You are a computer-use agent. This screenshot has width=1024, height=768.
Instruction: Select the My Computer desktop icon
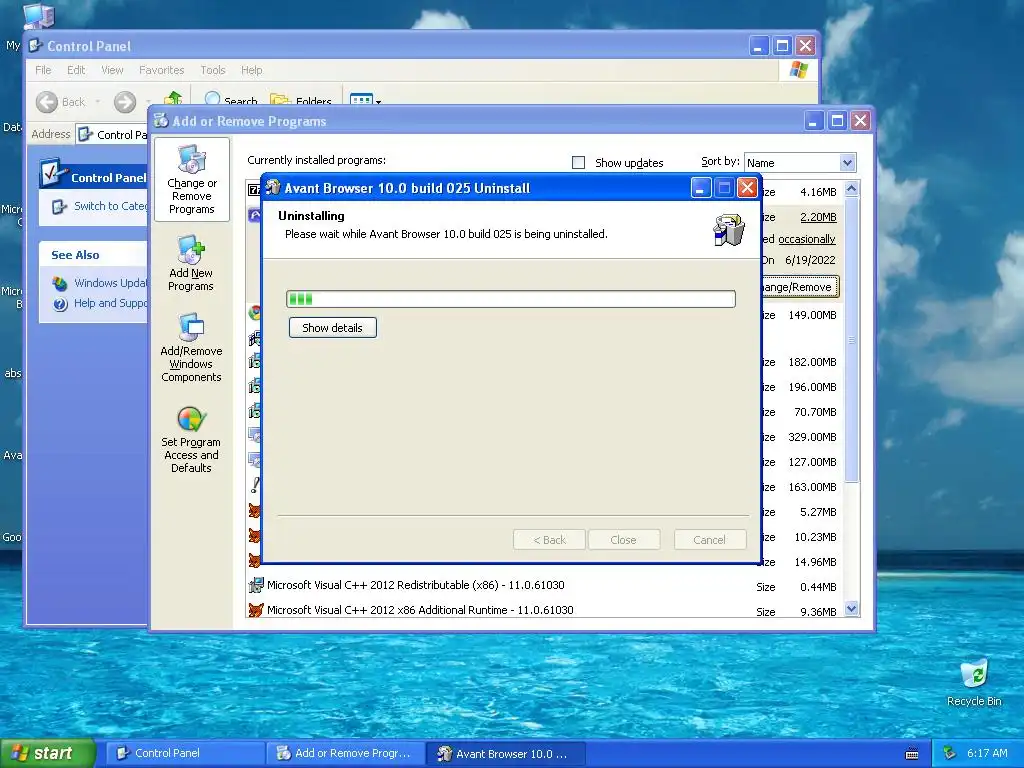pyautogui.click(x=39, y=16)
